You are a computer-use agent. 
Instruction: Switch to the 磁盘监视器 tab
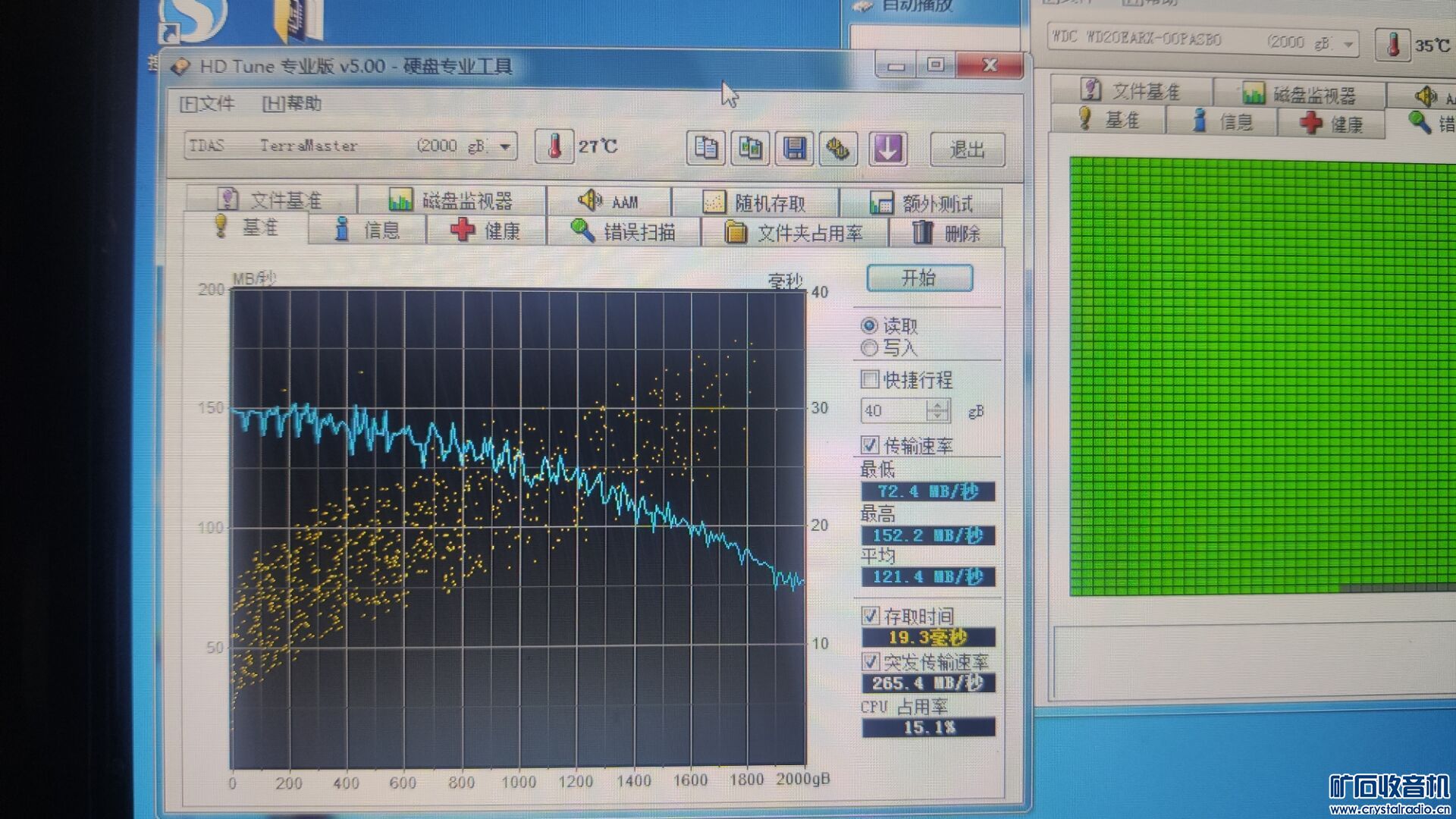(453, 200)
